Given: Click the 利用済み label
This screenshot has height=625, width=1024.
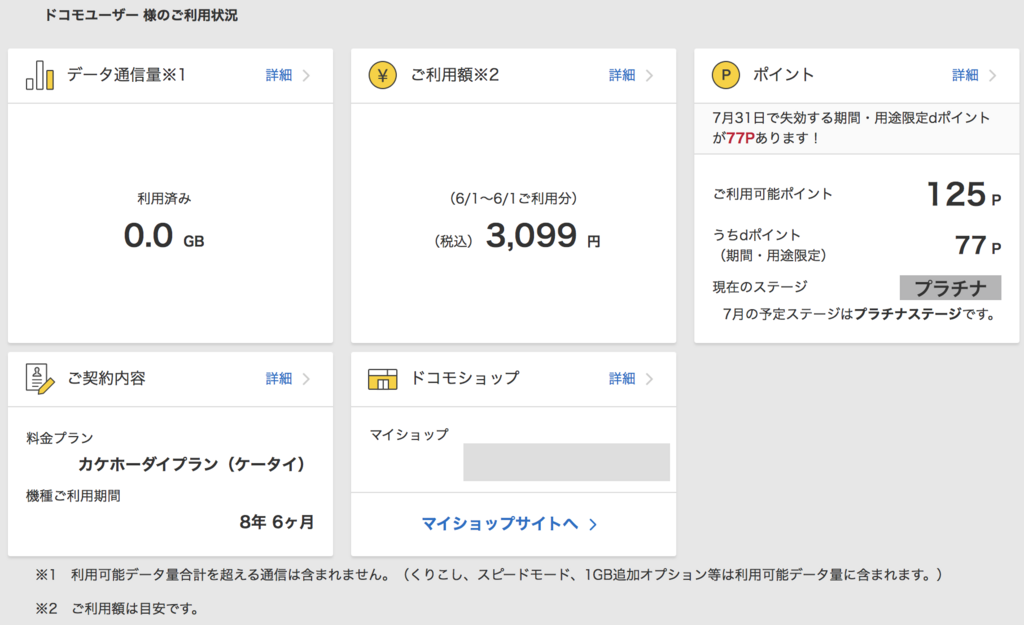Looking at the screenshot, I should point(164,199).
